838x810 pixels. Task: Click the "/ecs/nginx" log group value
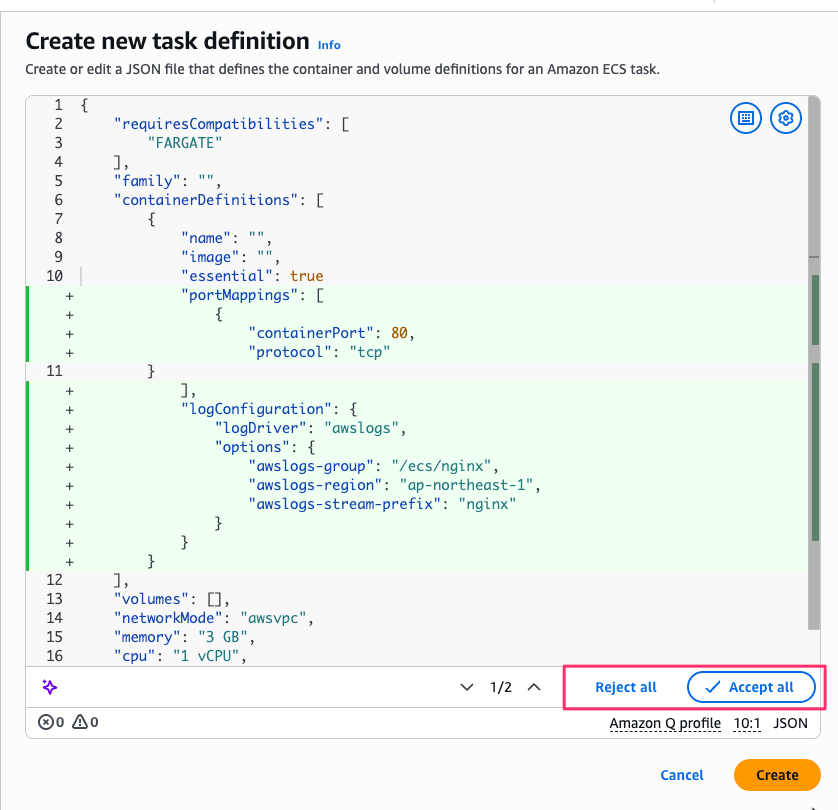point(441,466)
